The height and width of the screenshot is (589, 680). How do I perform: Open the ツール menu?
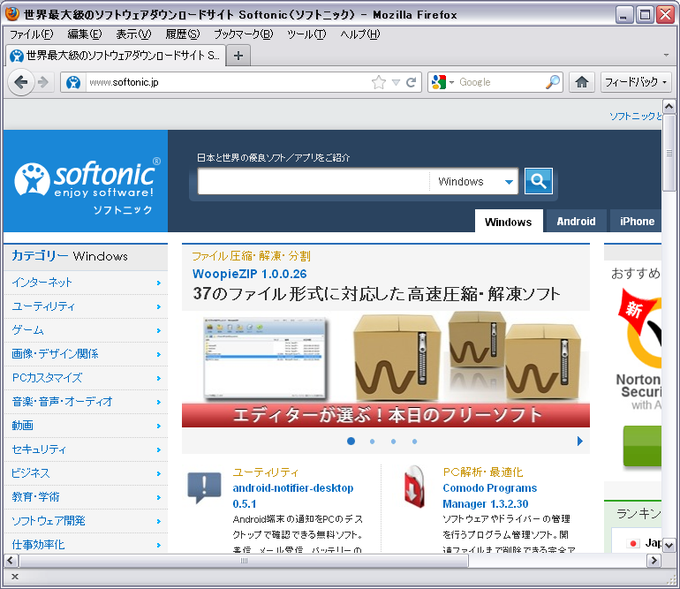click(x=307, y=34)
